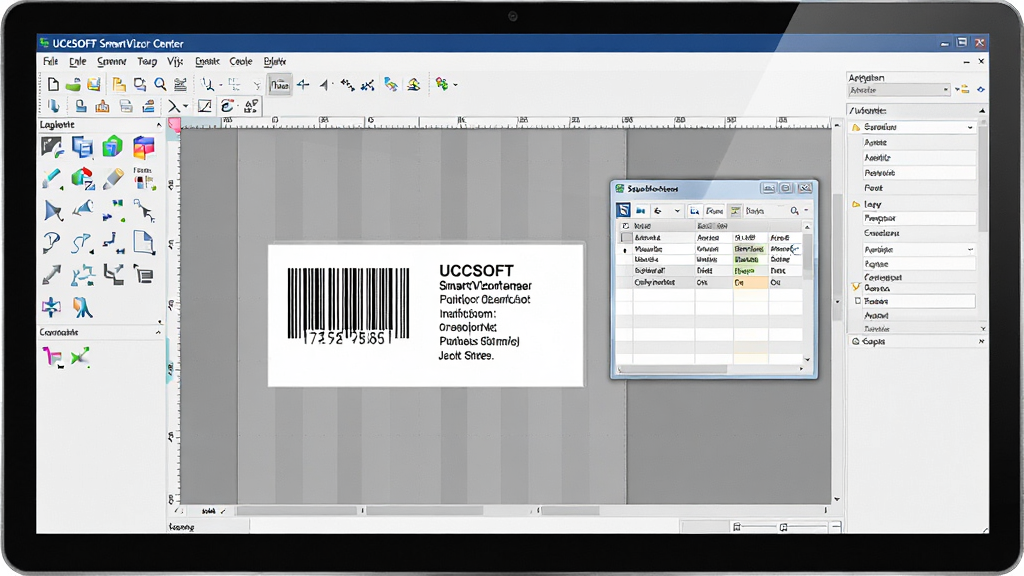Screen dimensions: 1024x576
Task: Click the blue square icon in the floating window toolbar
Action: point(624,210)
